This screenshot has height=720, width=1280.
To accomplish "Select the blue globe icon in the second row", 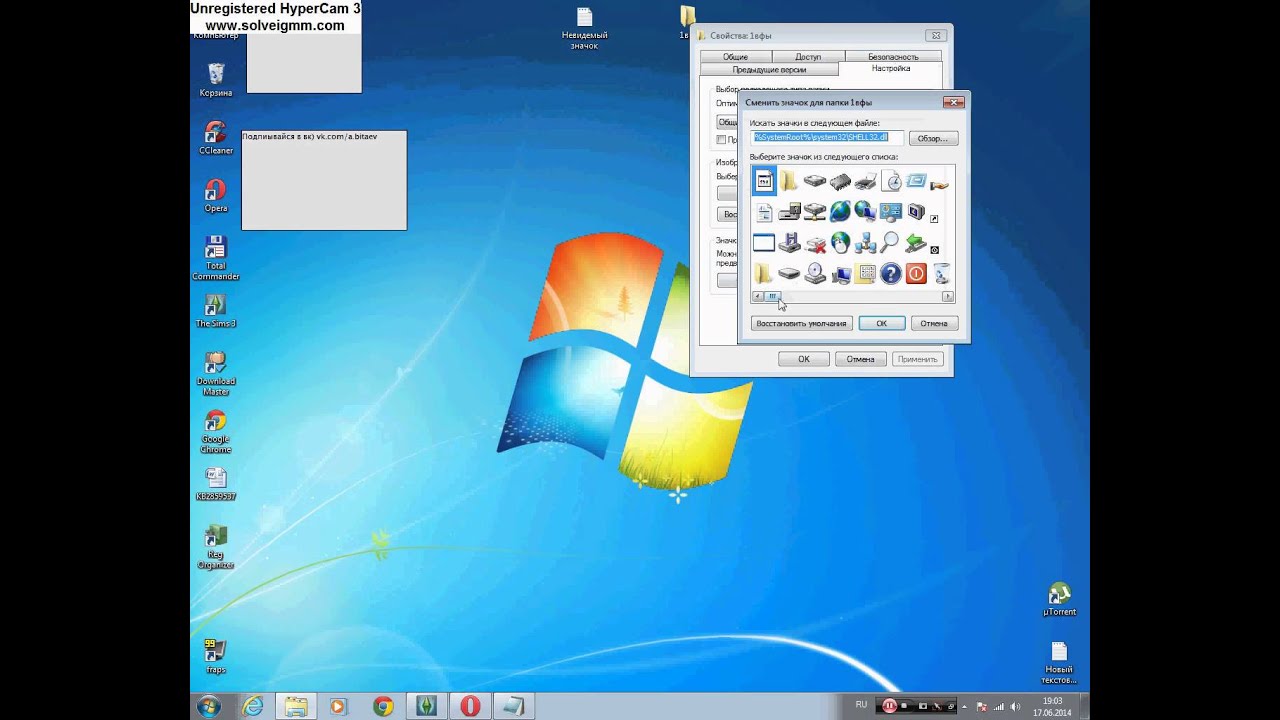I will click(840, 212).
